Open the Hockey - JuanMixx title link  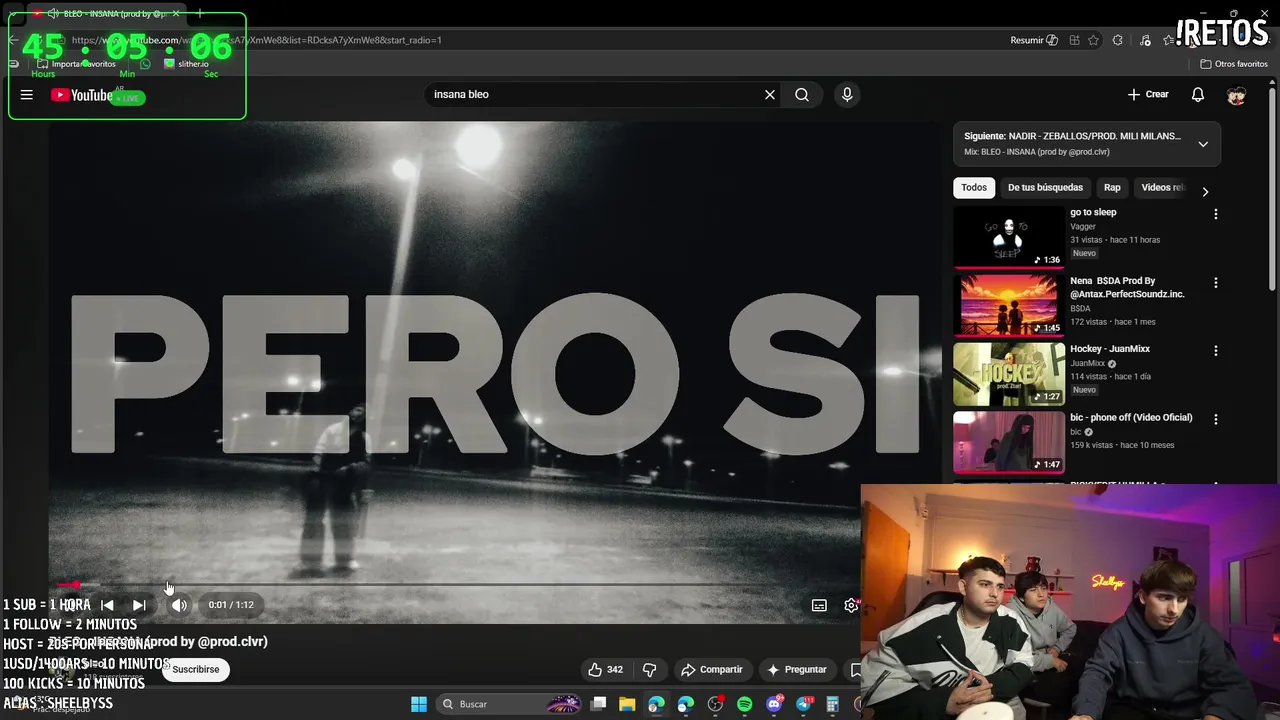(x=1110, y=349)
